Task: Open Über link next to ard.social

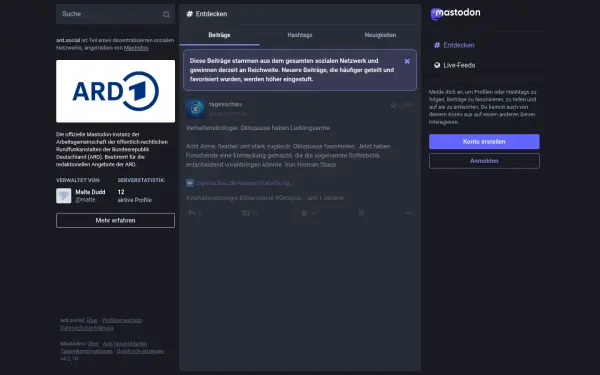Action: [x=92, y=320]
